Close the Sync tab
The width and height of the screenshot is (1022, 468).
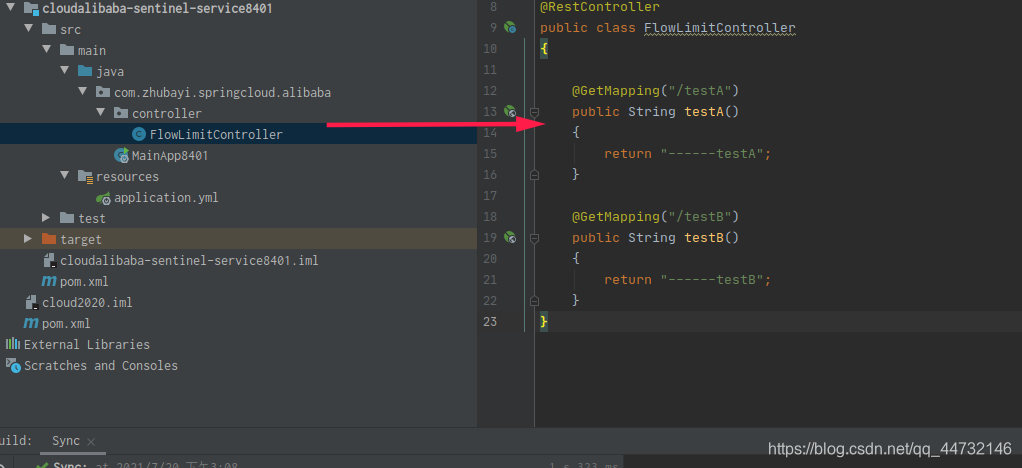[x=91, y=441]
